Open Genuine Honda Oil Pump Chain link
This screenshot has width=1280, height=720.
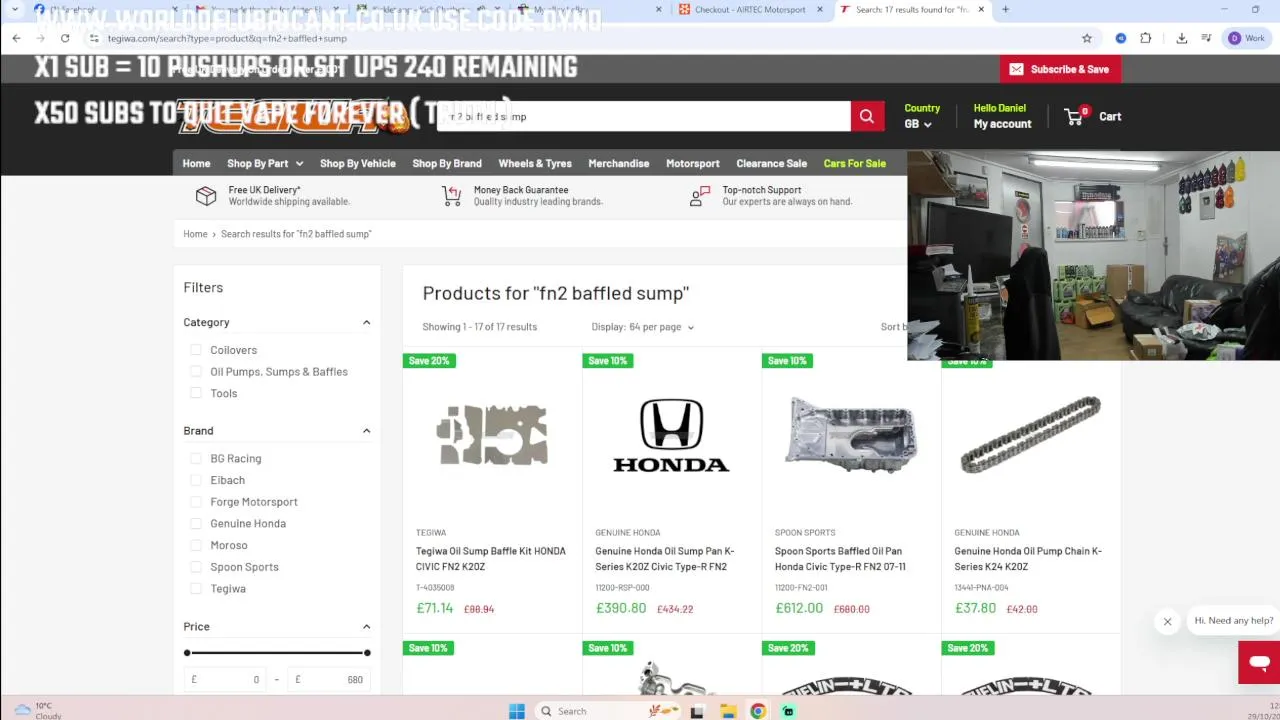coord(1028,559)
